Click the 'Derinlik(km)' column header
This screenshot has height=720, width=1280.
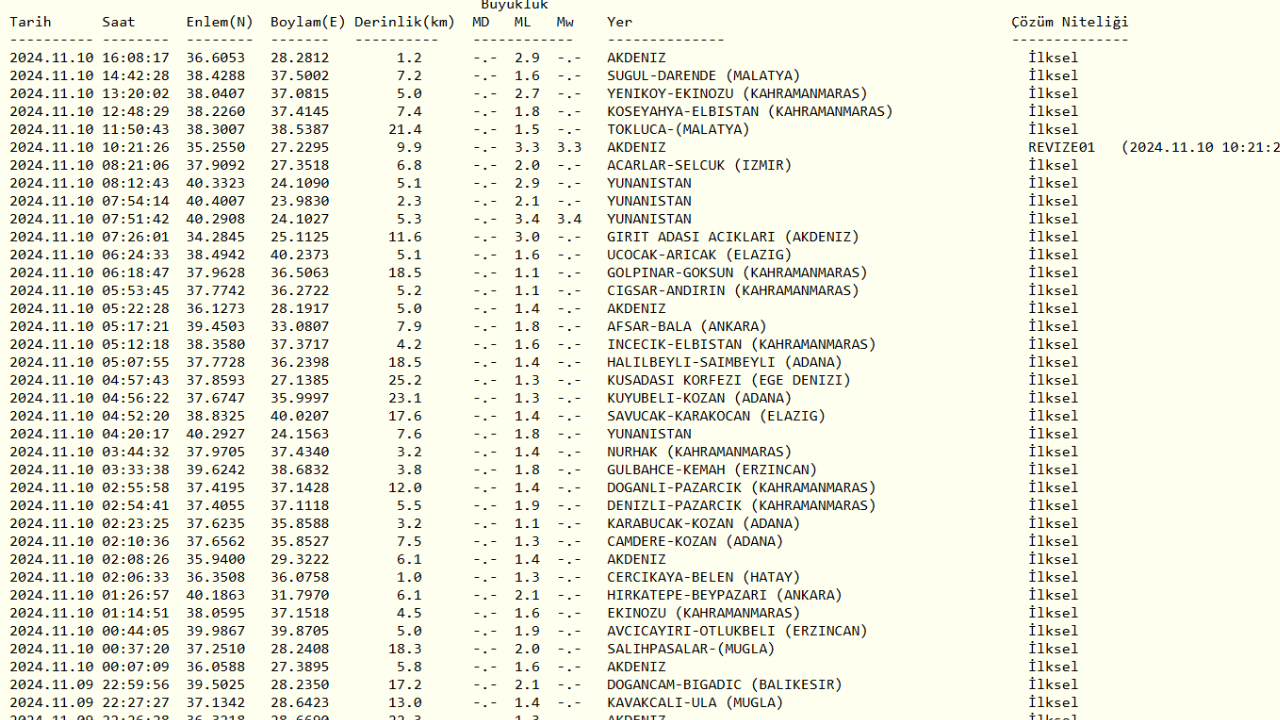pos(404,22)
